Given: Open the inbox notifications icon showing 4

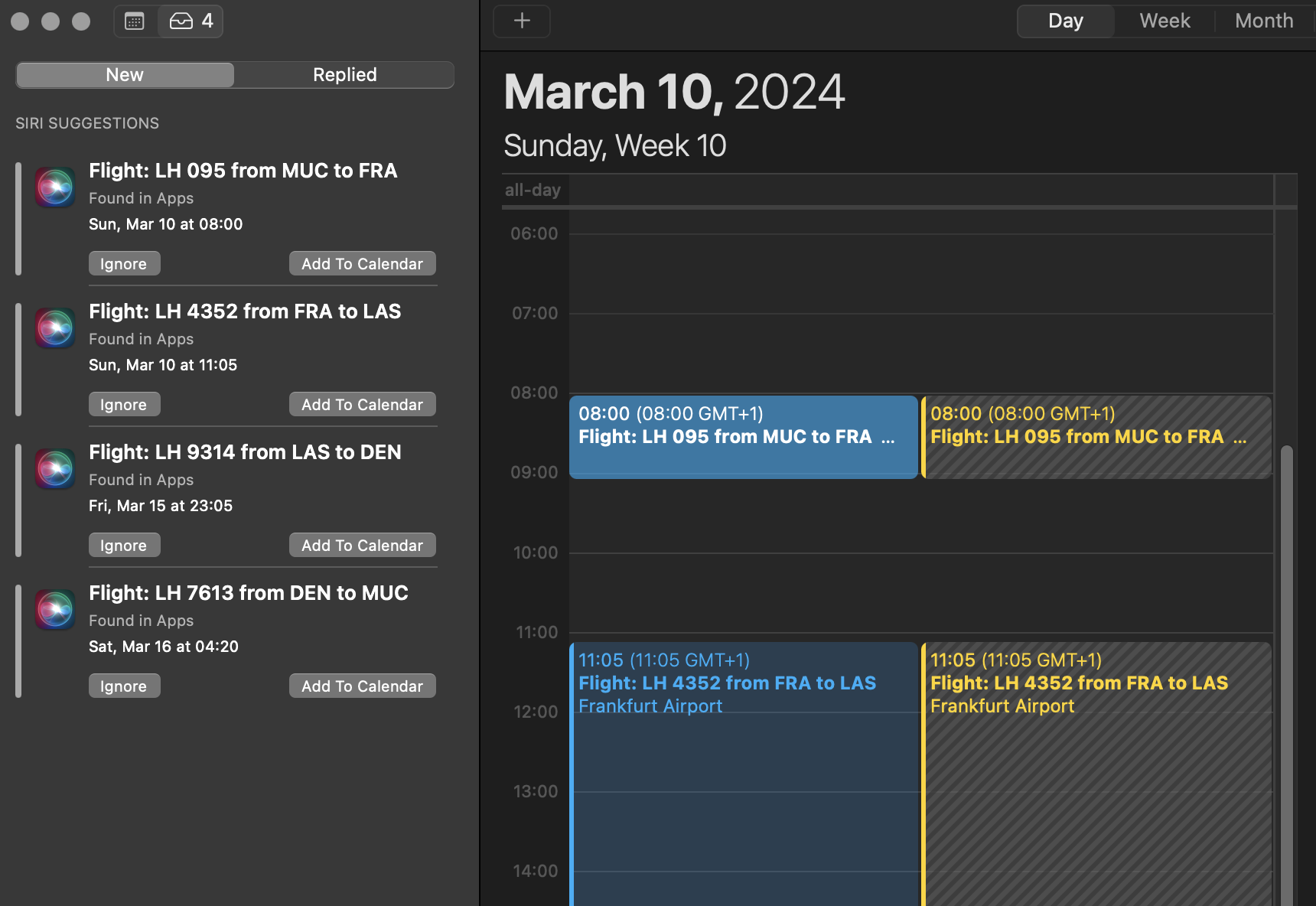Looking at the screenshot, I should pos(191,21).
